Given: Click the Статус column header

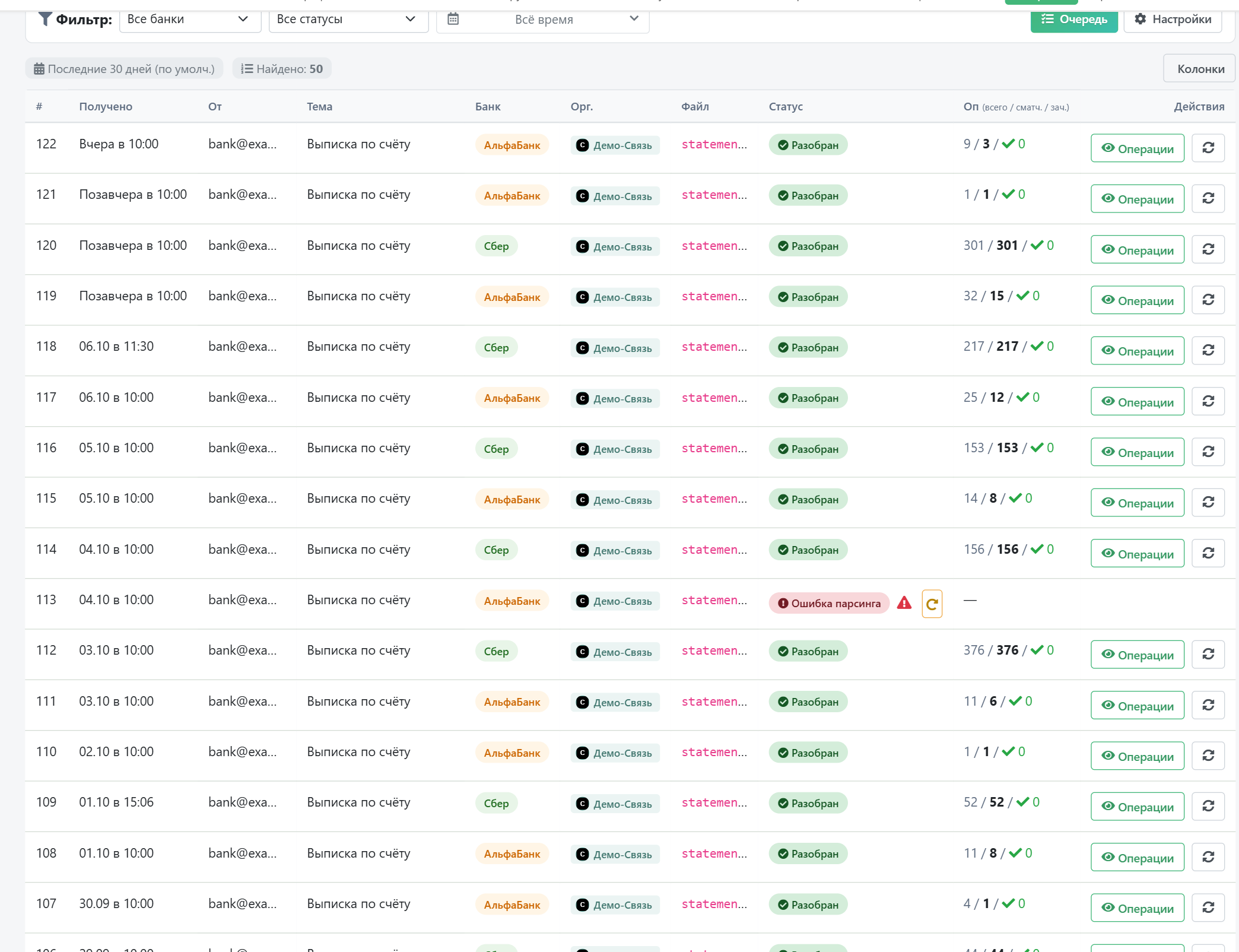Looking at the screenshot, I should pyautogui.click(x=786, y=107).
